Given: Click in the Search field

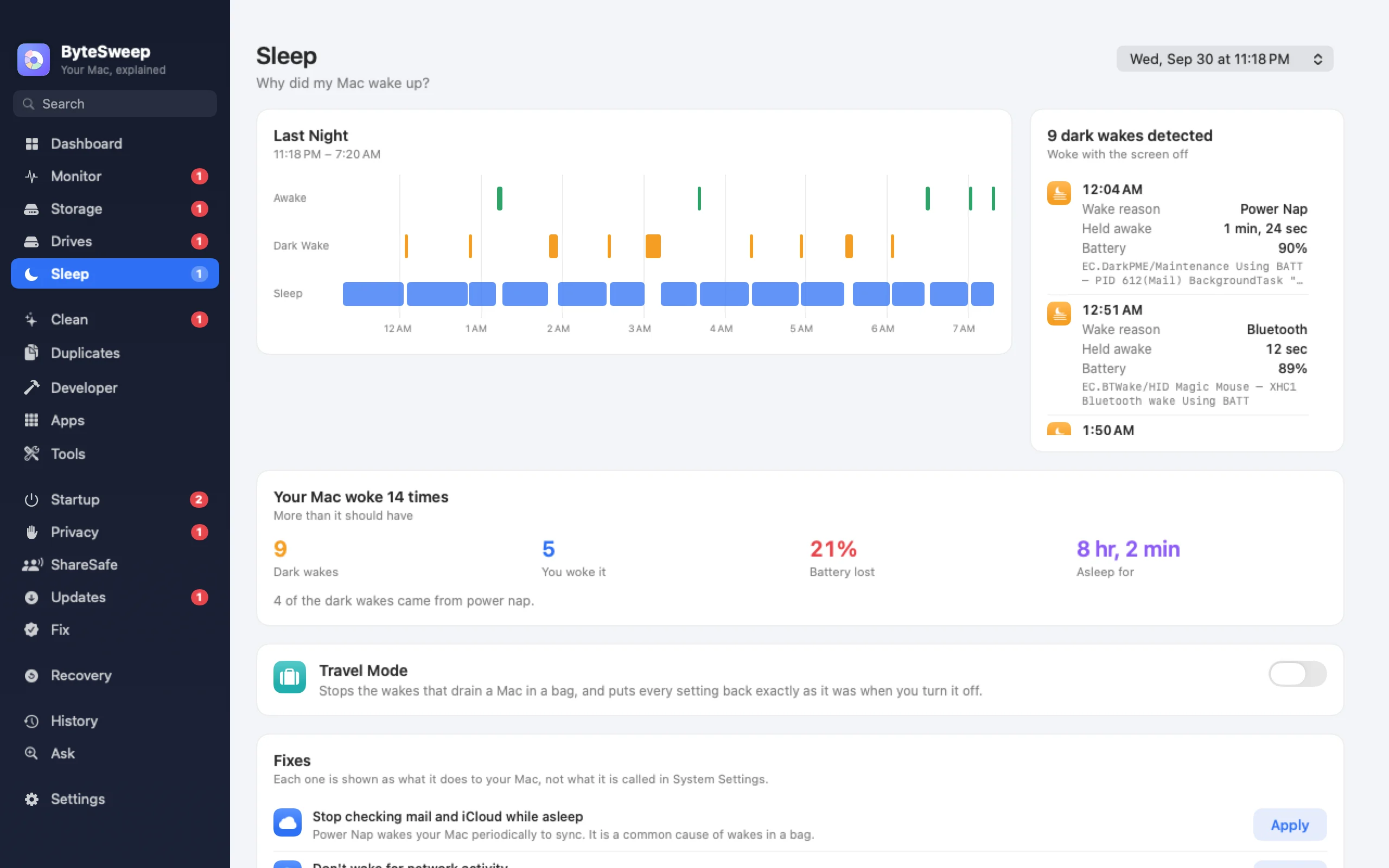Looking at the screenshot, I should tap(115, 104).
